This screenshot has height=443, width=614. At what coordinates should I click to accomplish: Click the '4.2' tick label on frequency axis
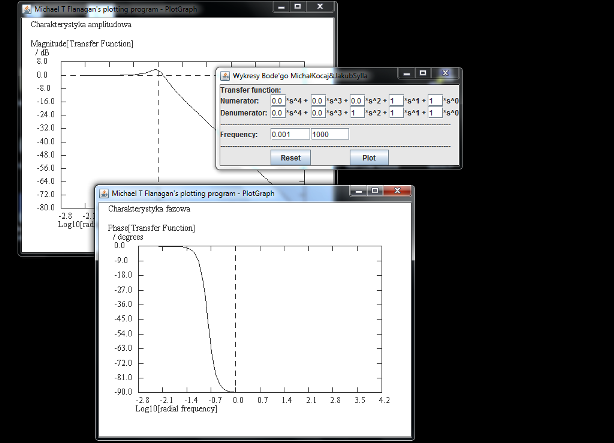point(385,400)
